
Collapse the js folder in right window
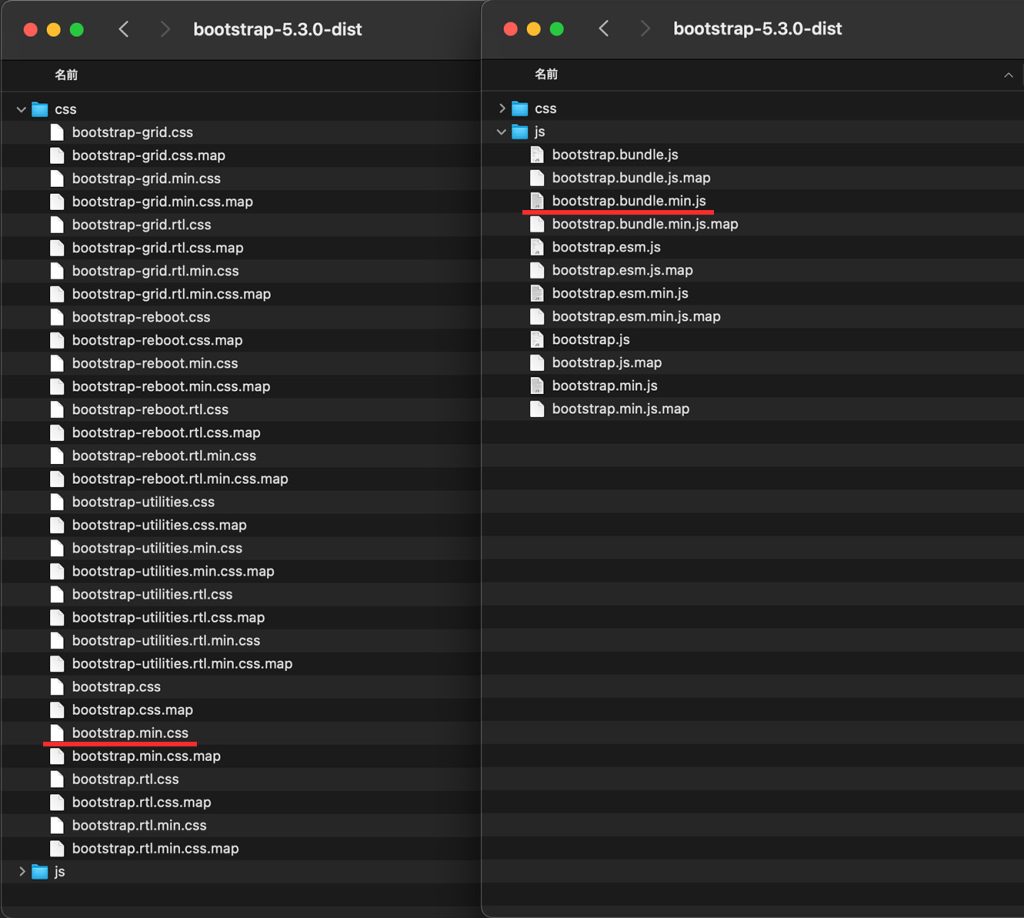(x=500, y=131)
